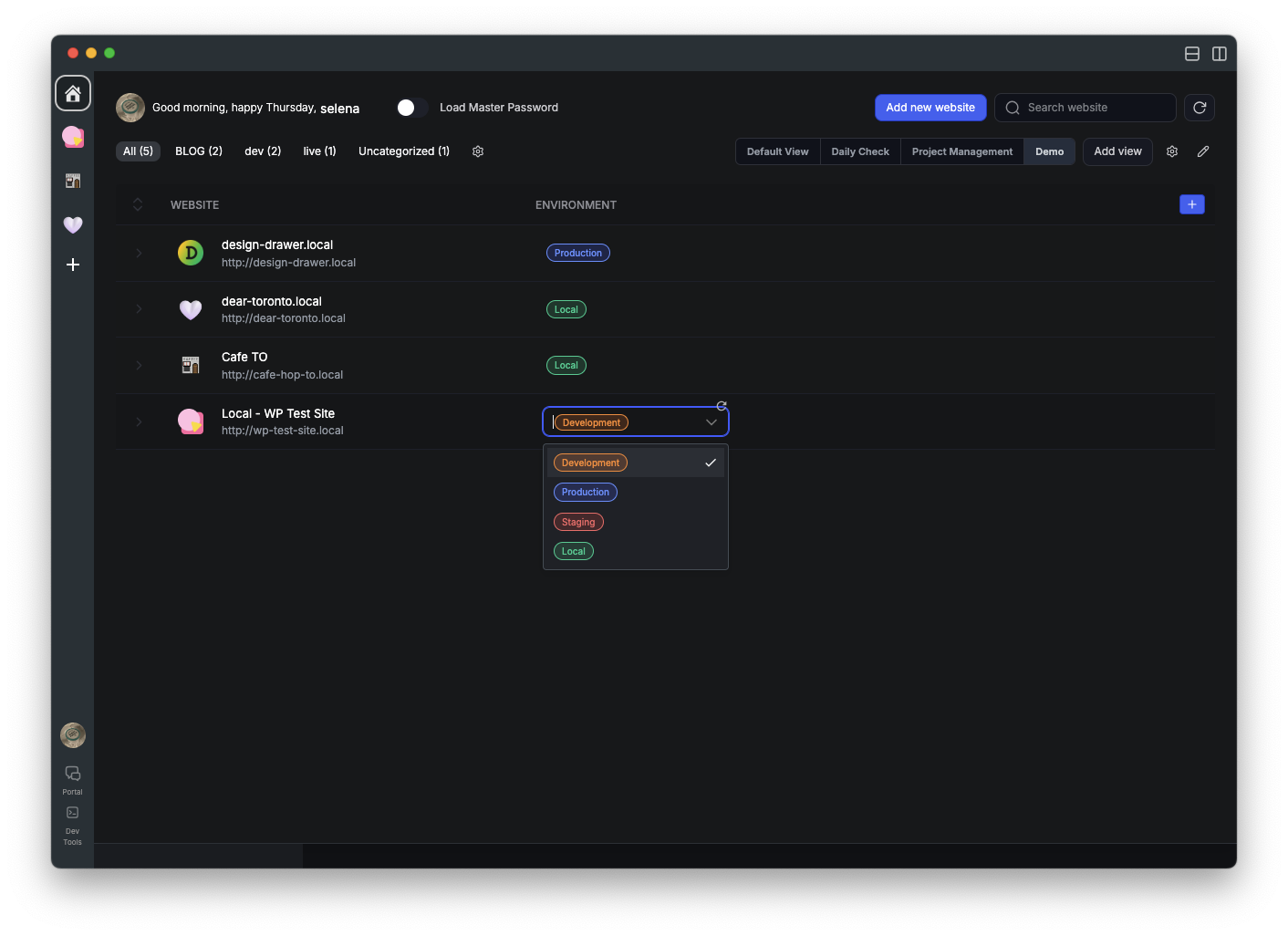This screenshot has width=1288, height=936.
Task: Collapse the Development environment dropdown
Action: [712, 422]
